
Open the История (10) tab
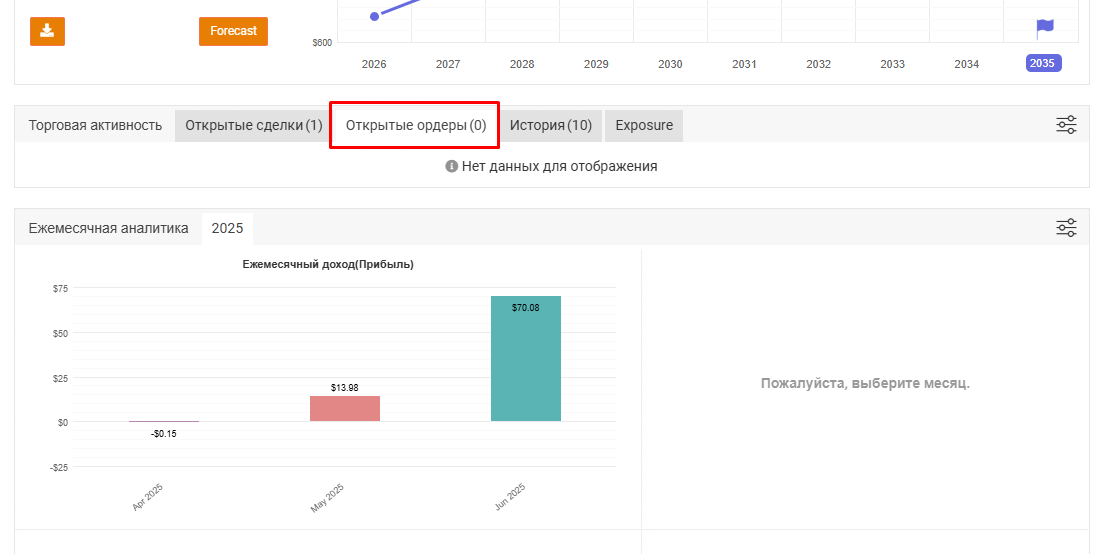point(551,126)
